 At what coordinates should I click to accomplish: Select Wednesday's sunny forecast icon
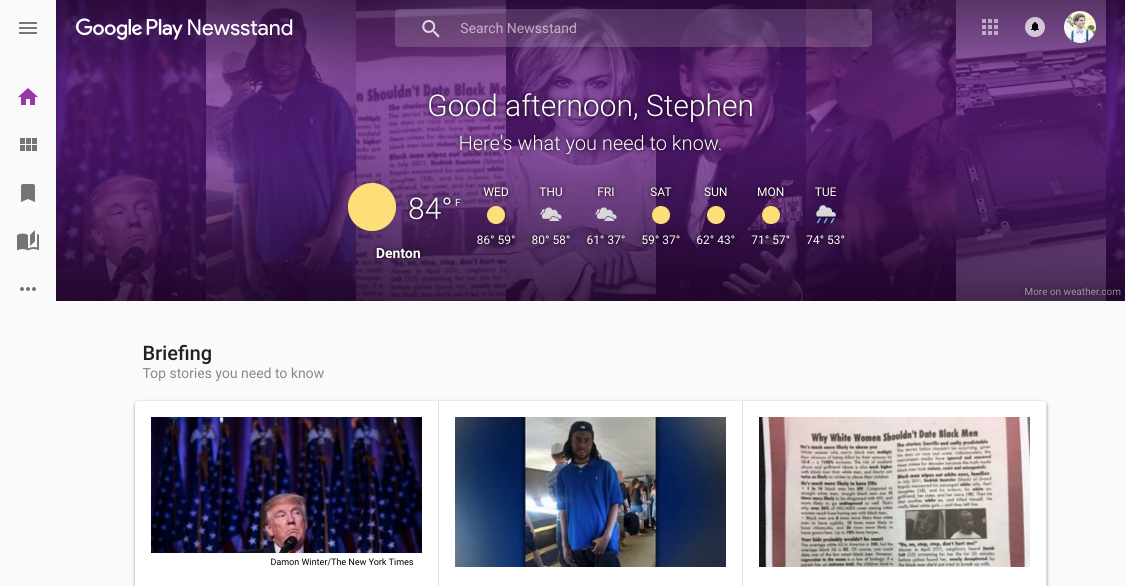pos(495,214)
